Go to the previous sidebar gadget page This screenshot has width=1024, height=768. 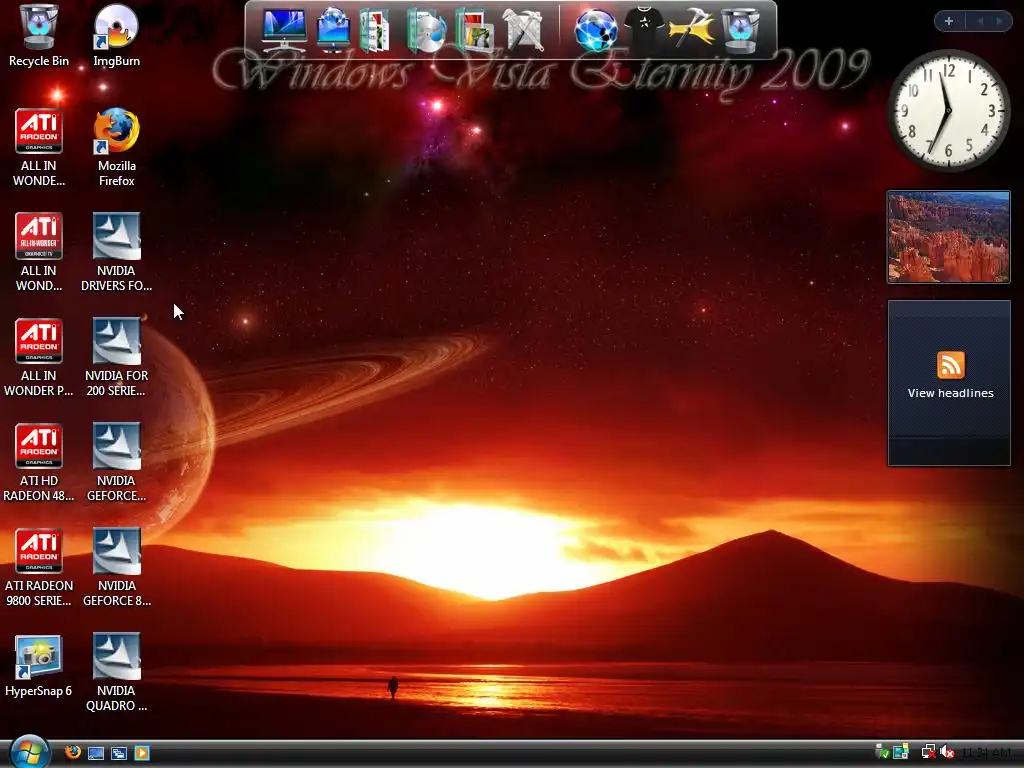click(x=980, y=21)
